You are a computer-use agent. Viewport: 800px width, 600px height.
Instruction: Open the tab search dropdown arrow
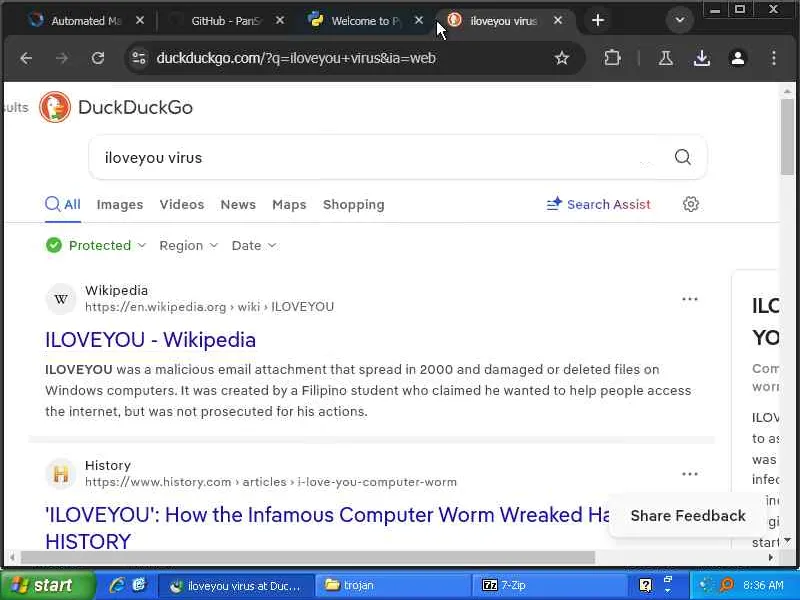tap(680, 20)
